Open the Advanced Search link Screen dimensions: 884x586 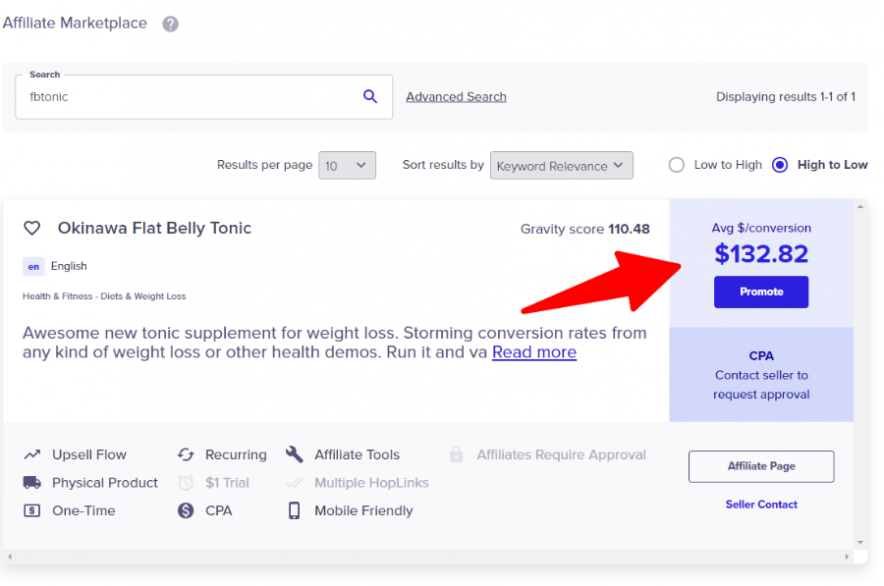[456, 97]
